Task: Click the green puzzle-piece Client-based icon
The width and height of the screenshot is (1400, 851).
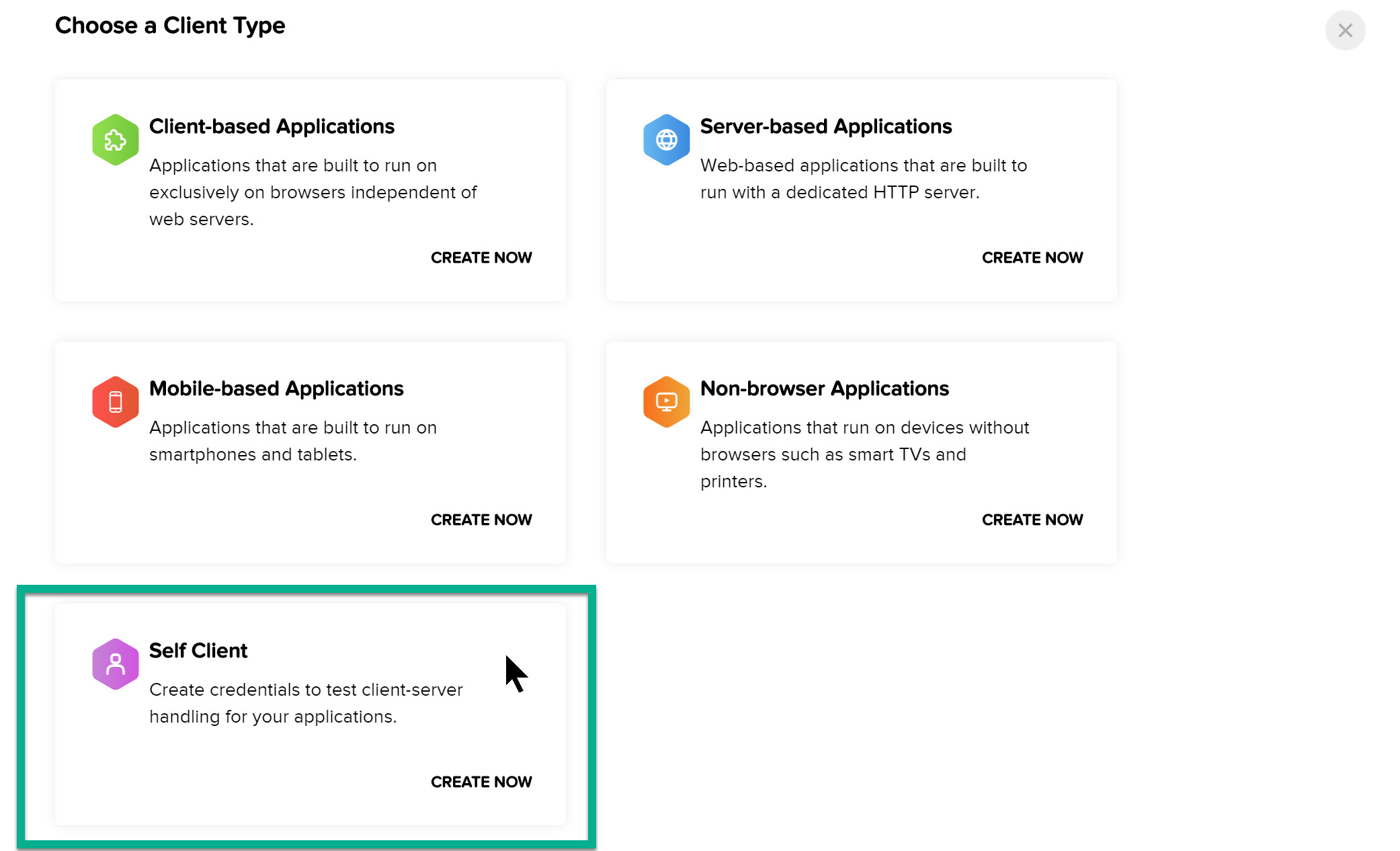Action: coord(115,140)
